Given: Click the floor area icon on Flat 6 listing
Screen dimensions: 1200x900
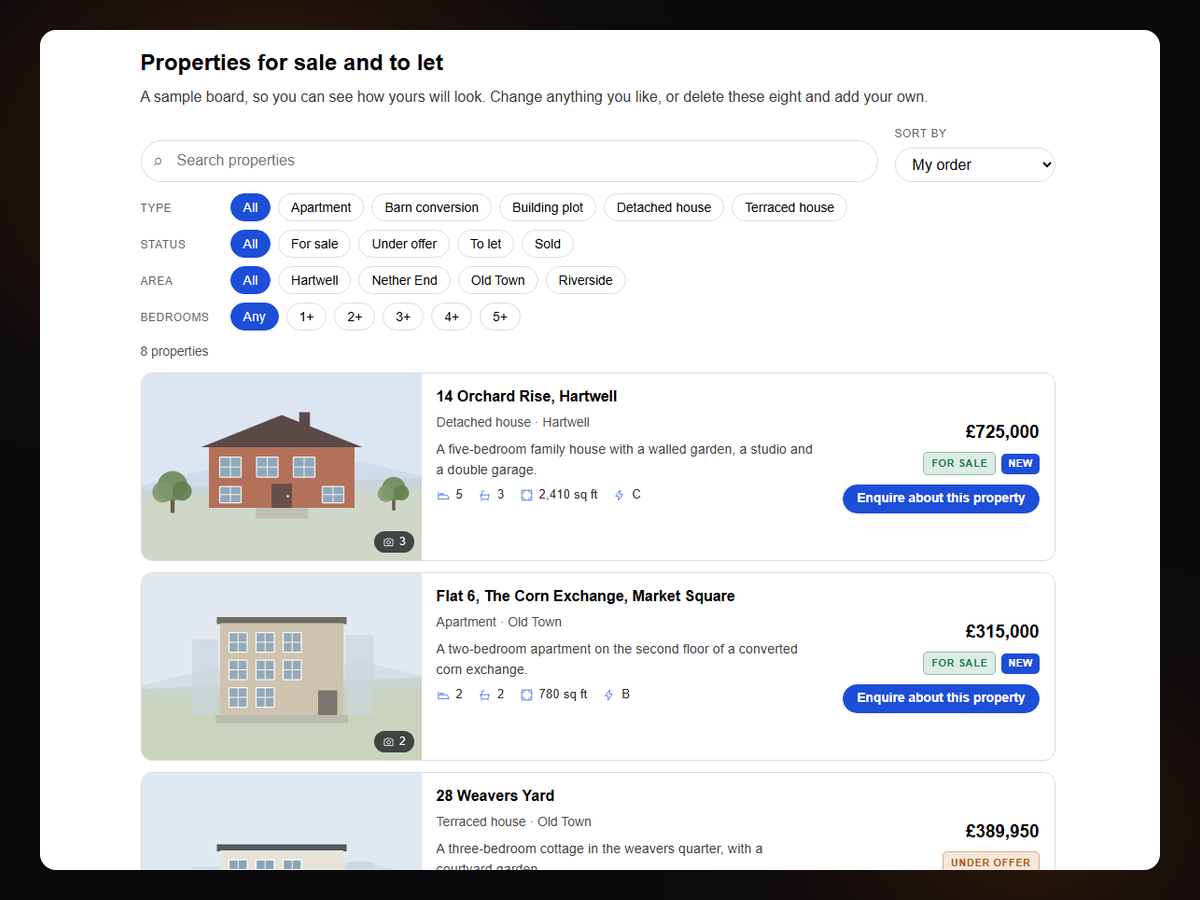Looking at the screenshot, I should click(527, 695).
